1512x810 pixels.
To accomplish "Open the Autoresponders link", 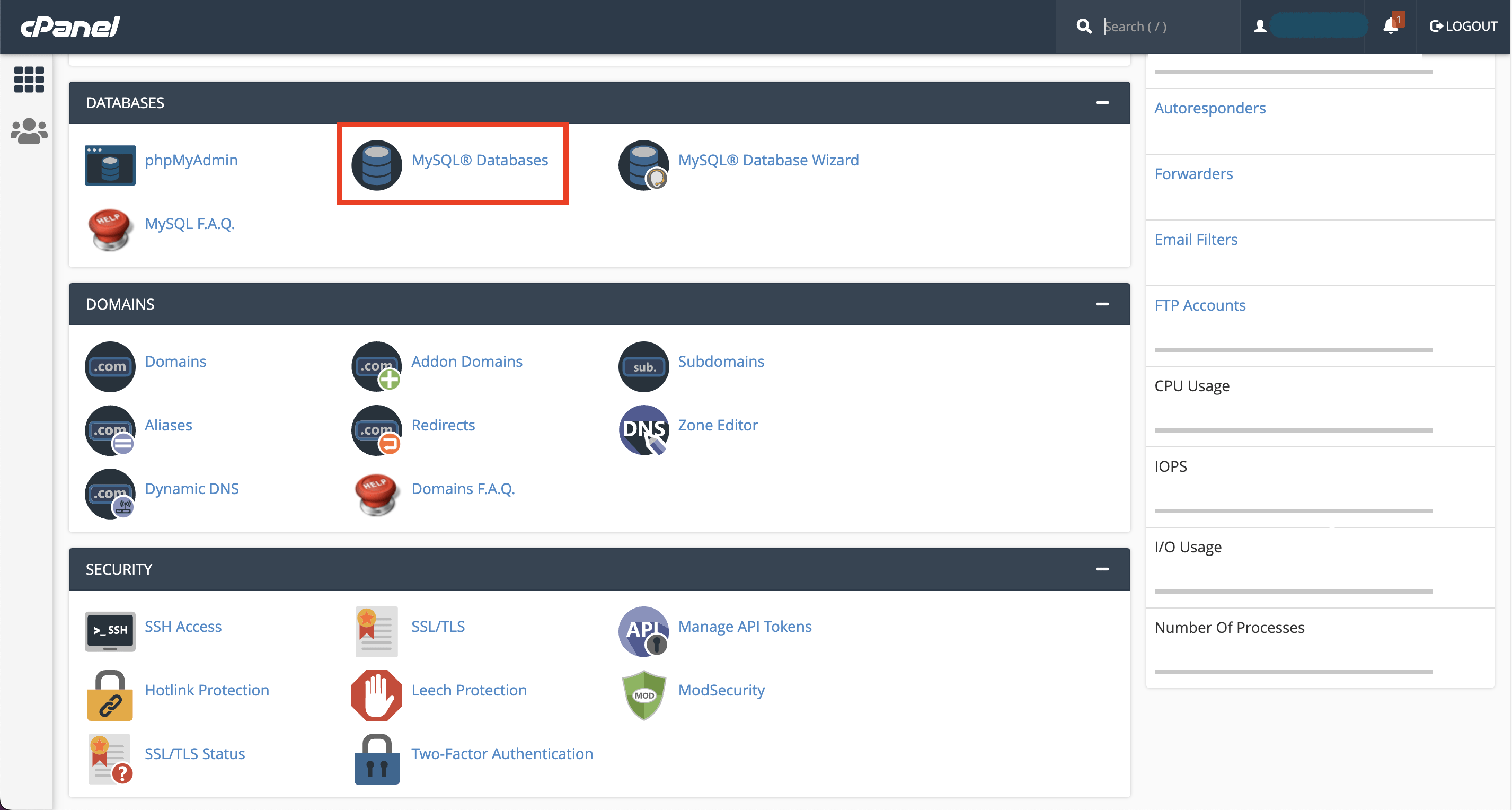I will tap(1209, 108).
